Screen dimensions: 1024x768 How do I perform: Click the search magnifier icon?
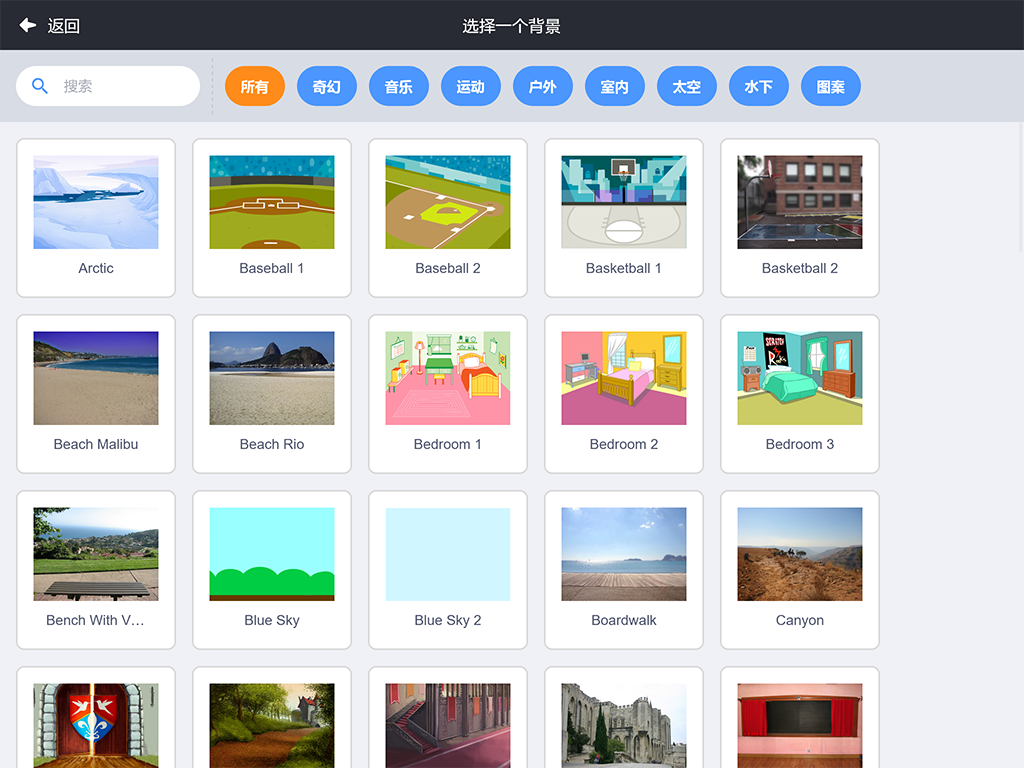tap(40, 86)
